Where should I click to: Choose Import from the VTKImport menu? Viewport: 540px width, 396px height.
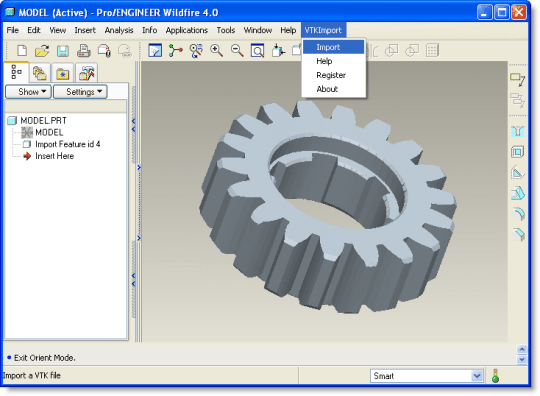[333, 47]
